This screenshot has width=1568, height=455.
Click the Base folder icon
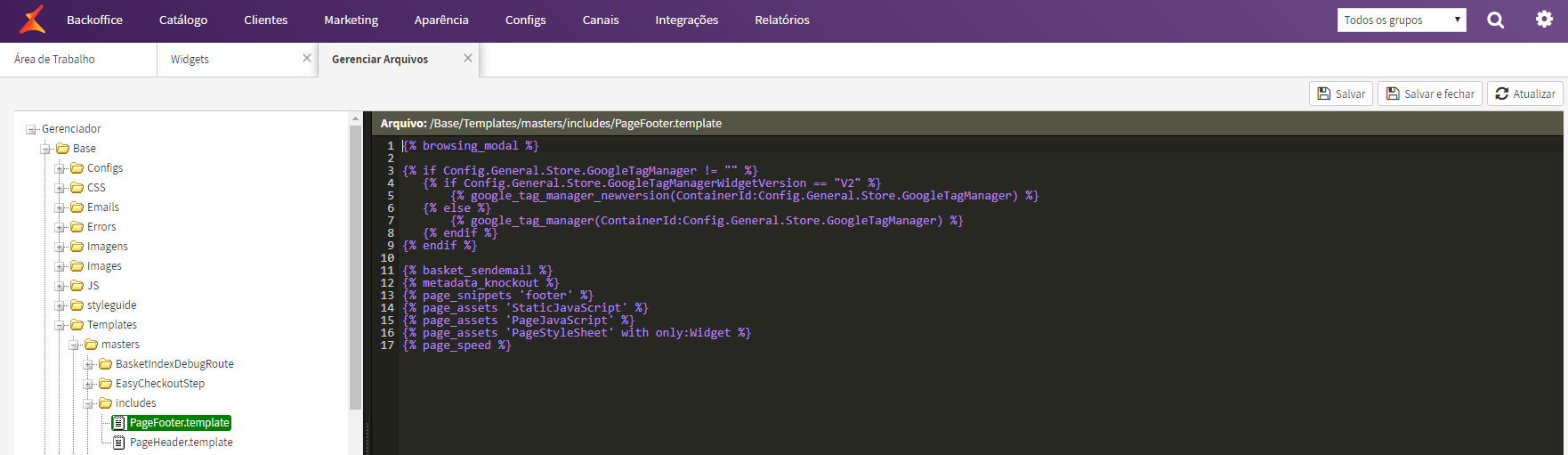[63, 149]
